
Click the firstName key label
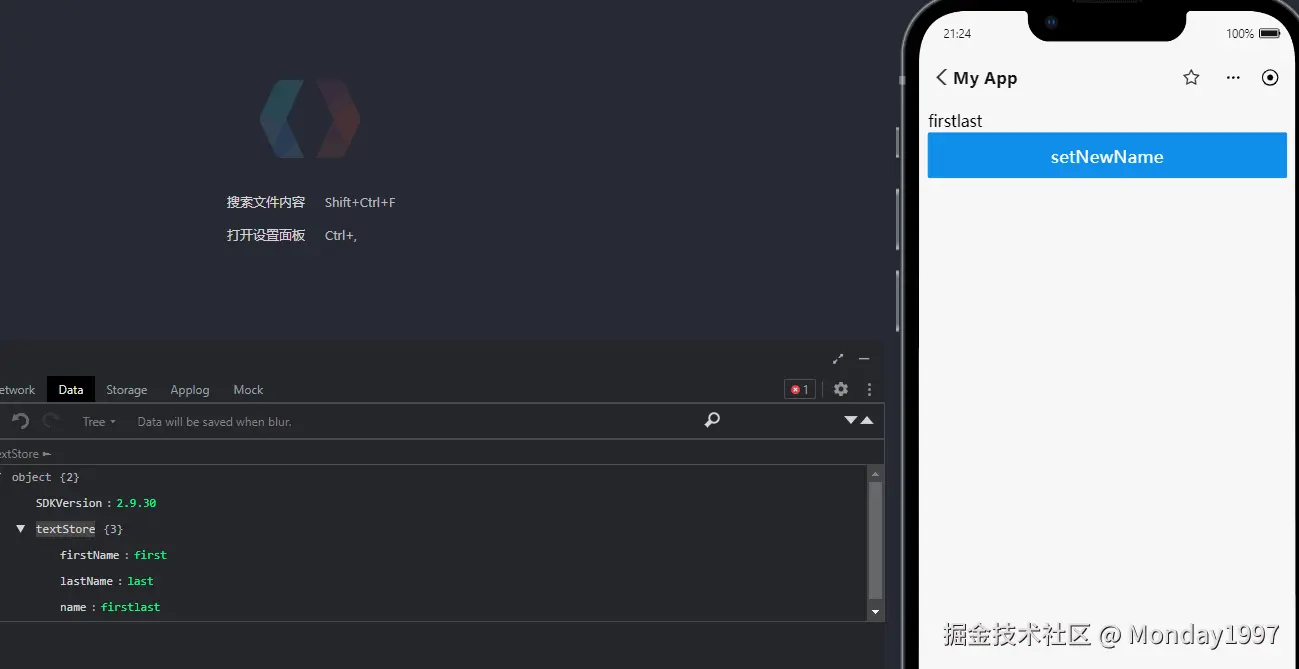(89, 555)
